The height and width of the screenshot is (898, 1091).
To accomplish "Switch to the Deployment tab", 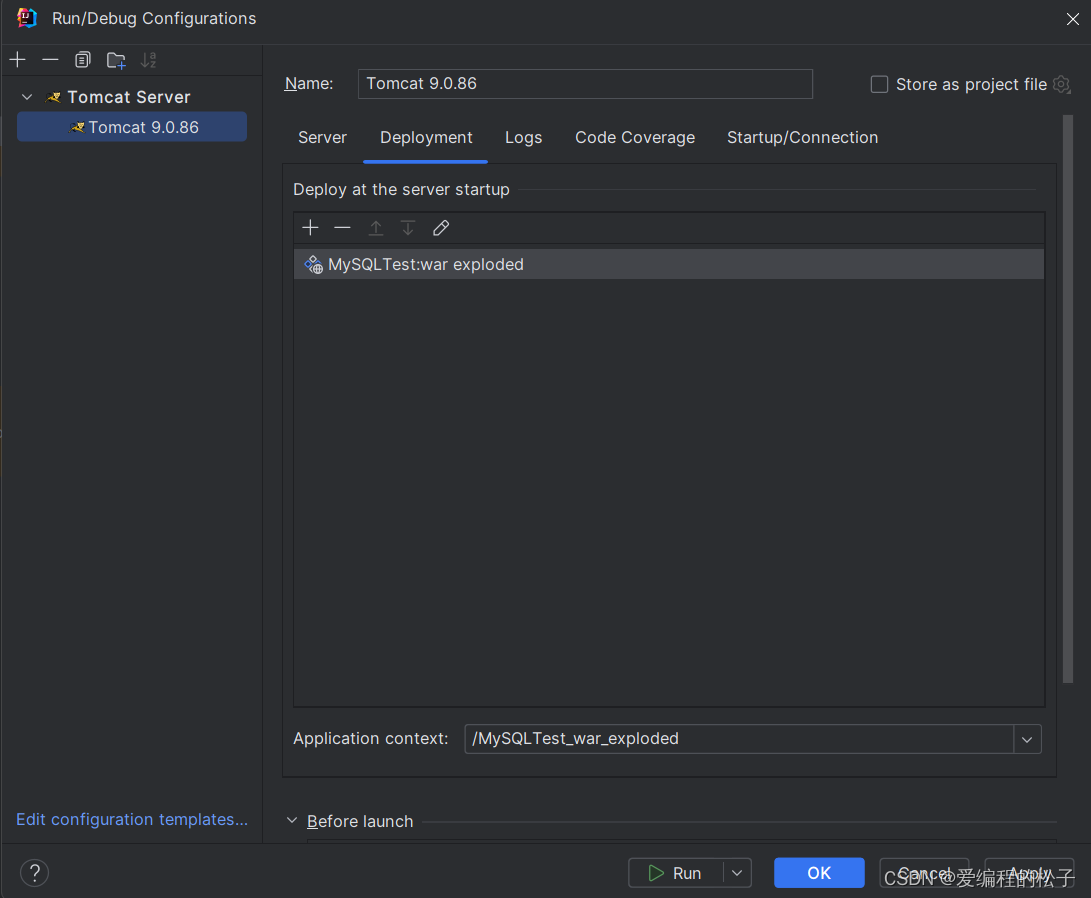I will 426,138.
